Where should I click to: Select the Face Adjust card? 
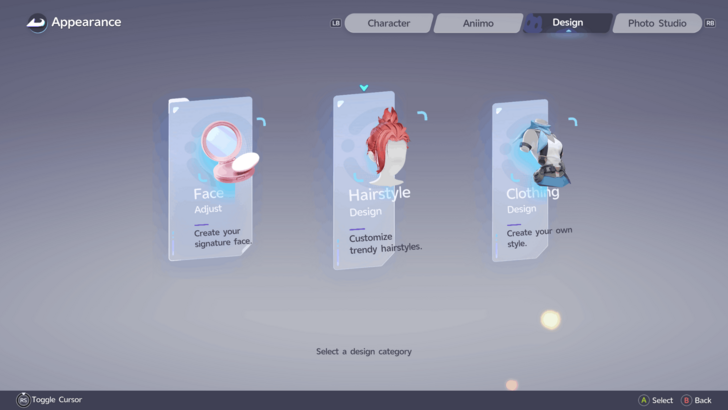(210, 179)
